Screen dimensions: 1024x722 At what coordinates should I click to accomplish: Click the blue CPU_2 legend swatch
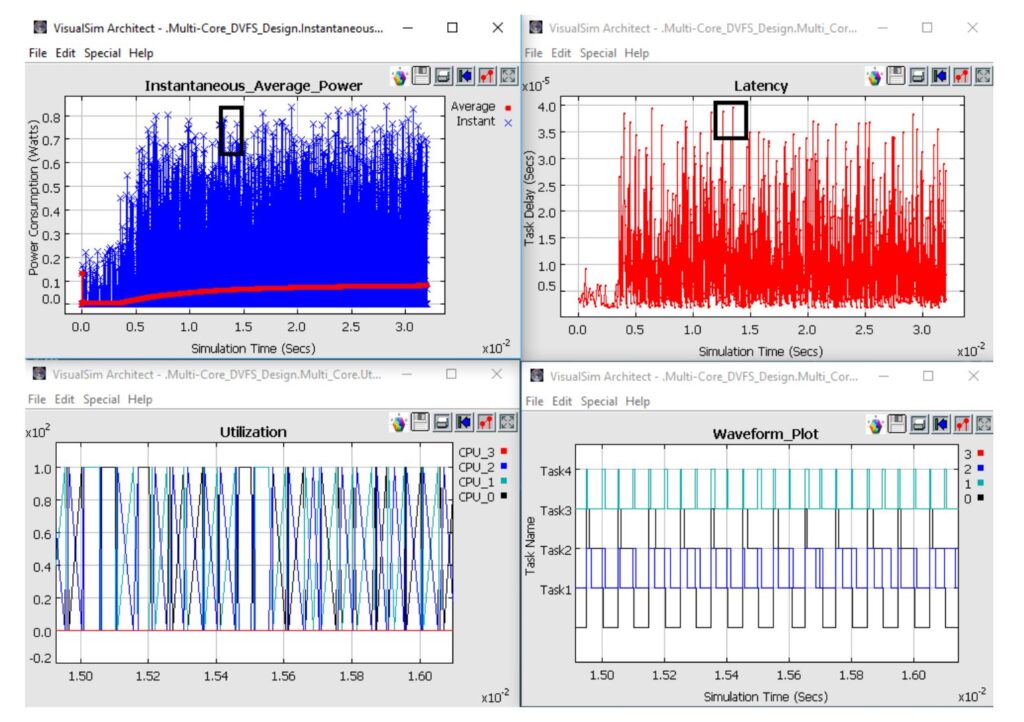click(504, 466)
